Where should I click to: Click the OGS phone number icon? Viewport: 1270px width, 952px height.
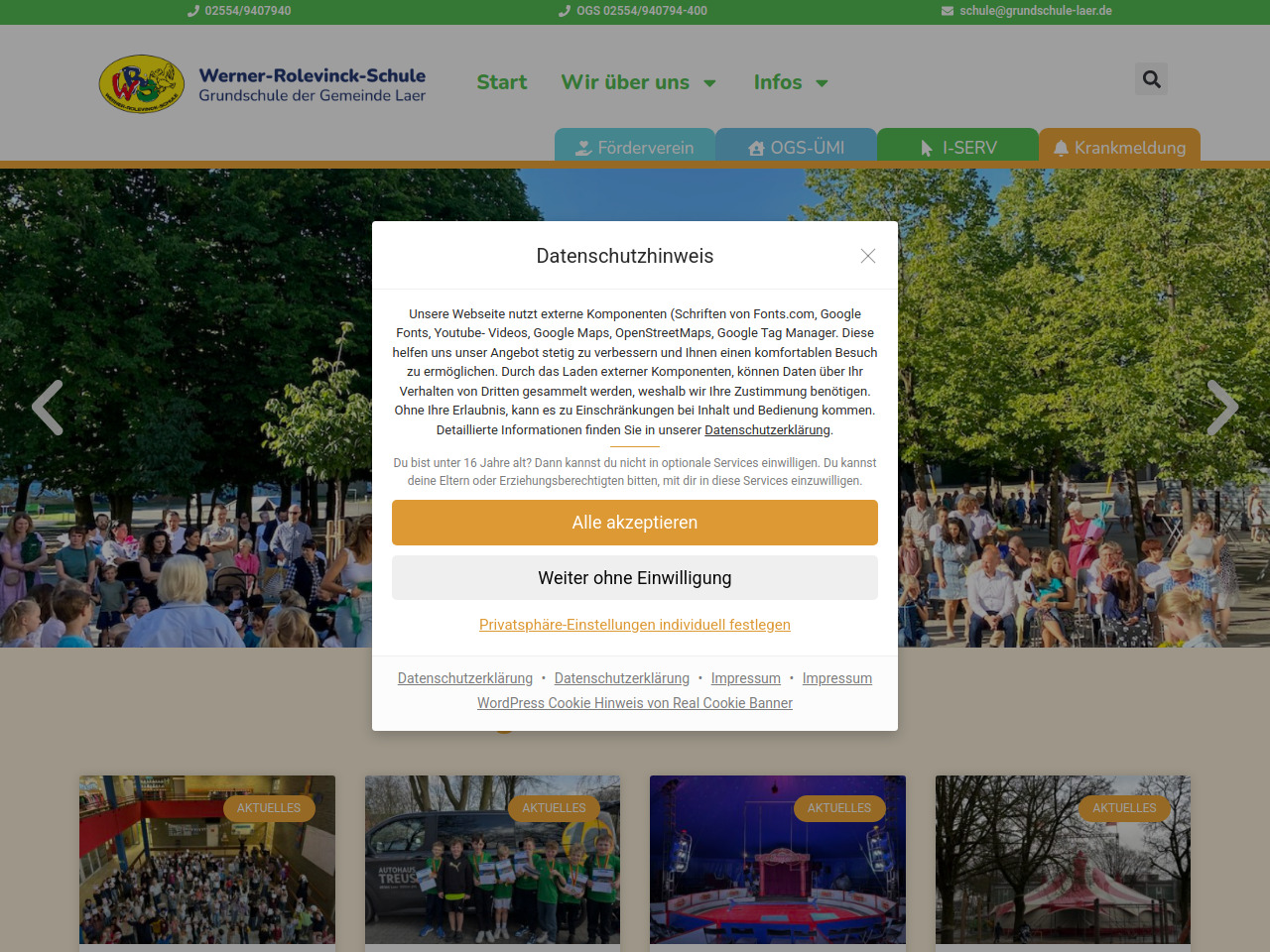pyautogui.click(x=565, y=11)
